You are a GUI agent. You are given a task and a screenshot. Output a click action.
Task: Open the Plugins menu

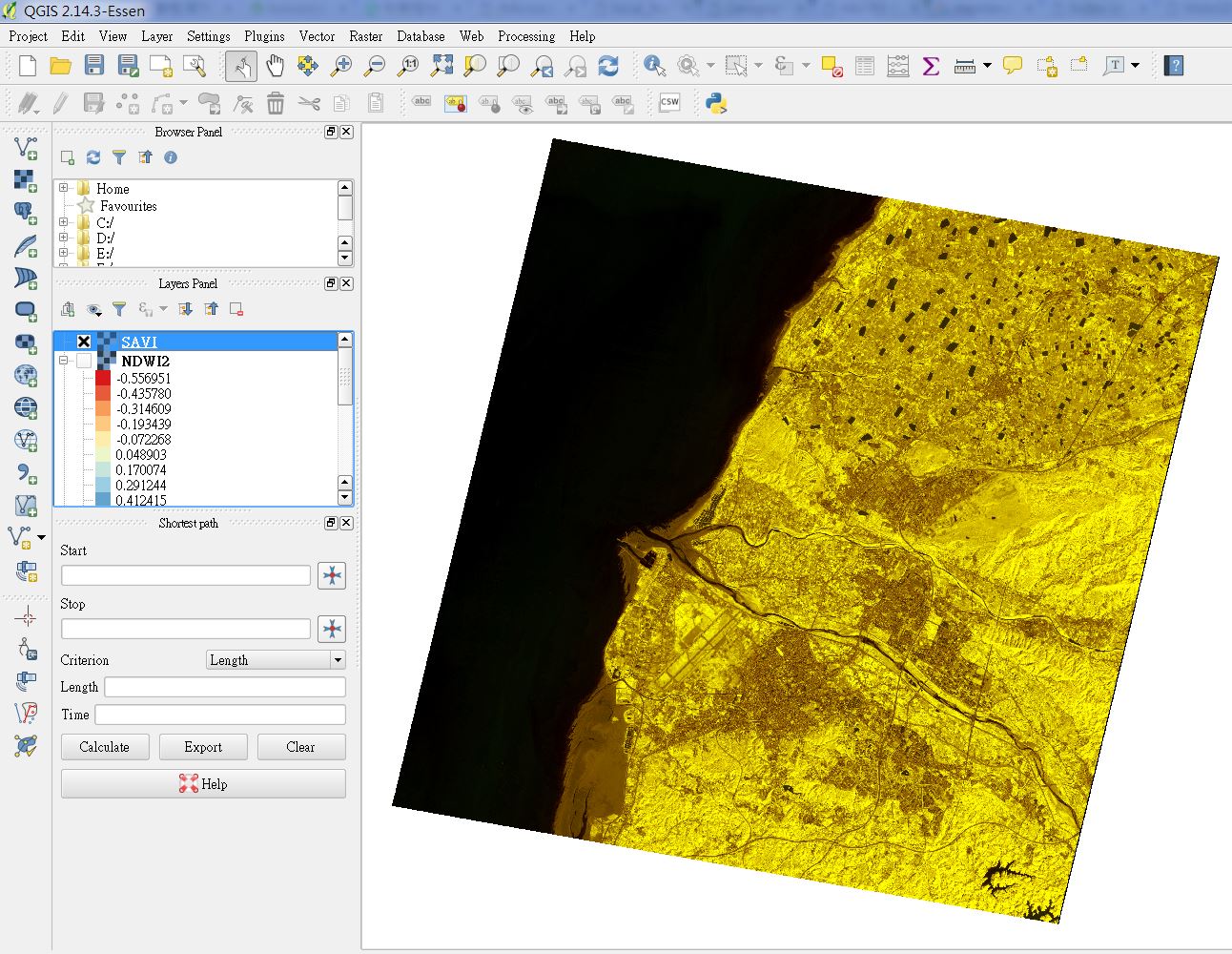tap(264, 36)
